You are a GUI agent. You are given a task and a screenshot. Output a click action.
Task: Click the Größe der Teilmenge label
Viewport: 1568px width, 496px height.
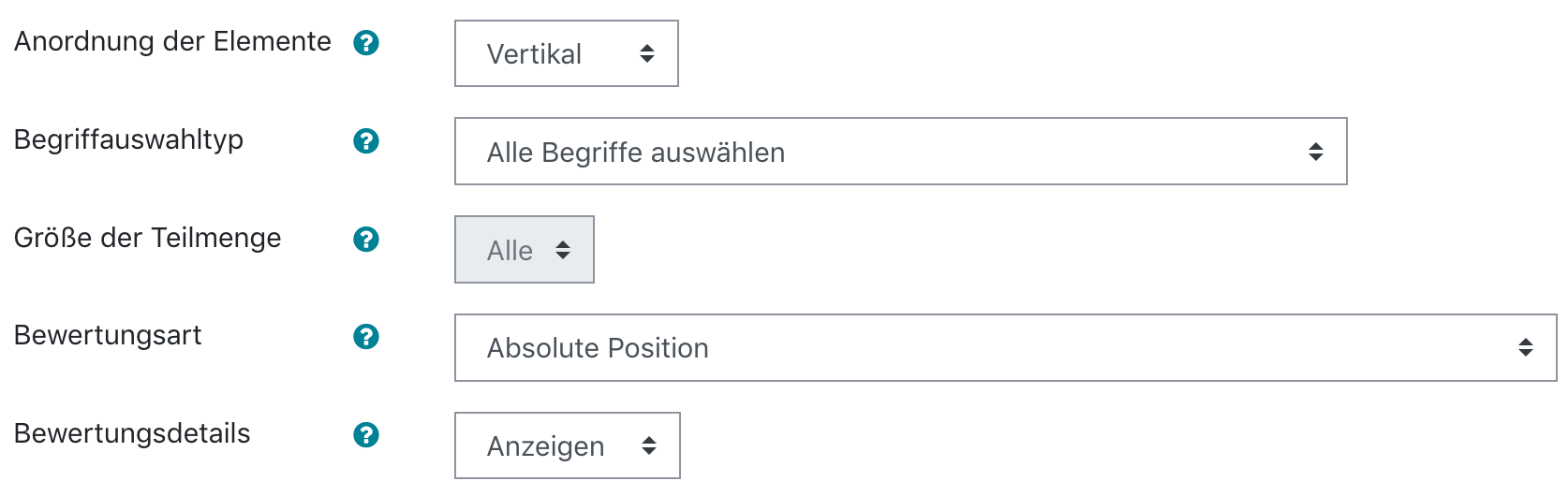(147, 239)
